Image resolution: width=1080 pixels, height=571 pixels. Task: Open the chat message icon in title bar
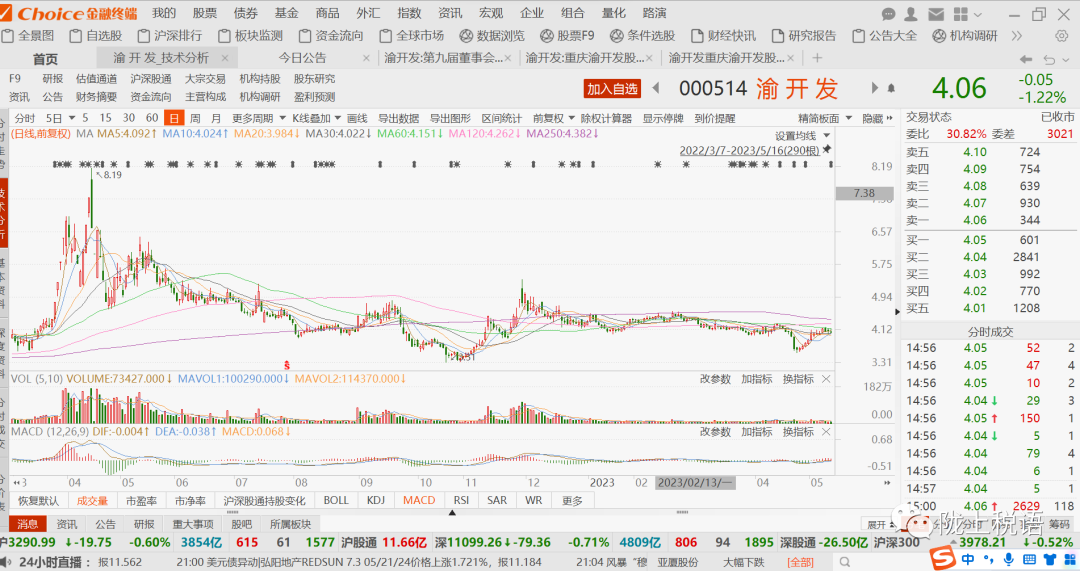tap(889, 14)
